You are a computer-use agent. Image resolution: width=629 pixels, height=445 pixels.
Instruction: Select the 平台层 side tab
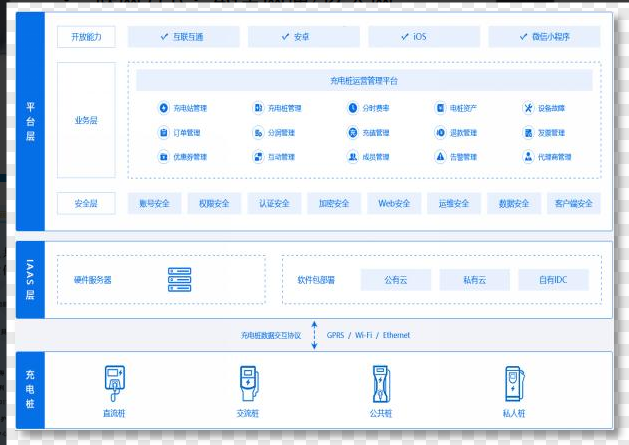[30, 121]
